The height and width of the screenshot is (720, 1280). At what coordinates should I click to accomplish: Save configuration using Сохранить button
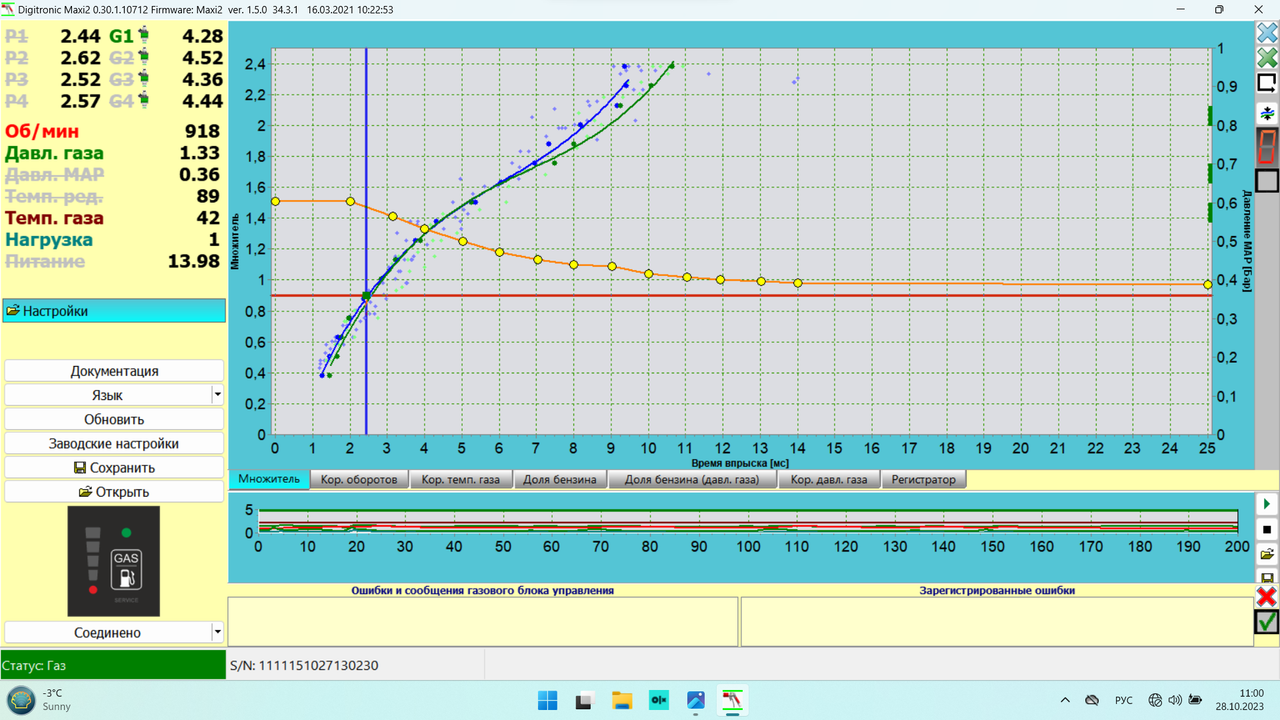pyautogui.click(x=113, y=466)
